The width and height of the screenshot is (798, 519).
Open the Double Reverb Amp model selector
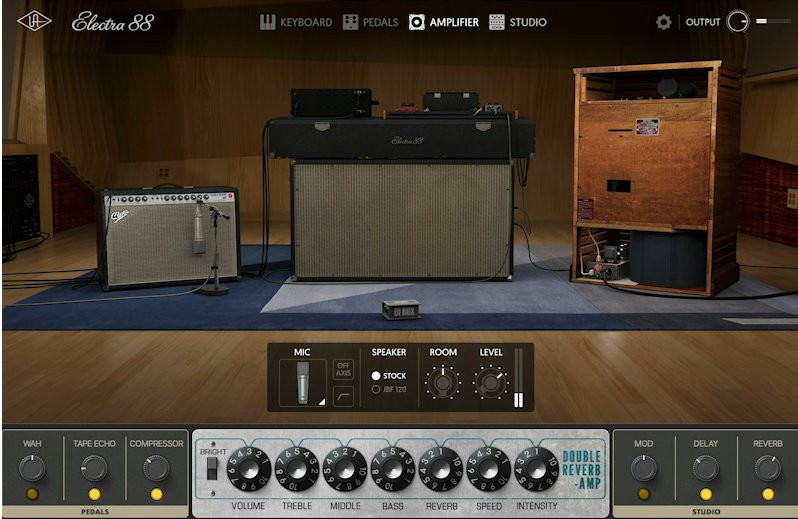[582, 470]
